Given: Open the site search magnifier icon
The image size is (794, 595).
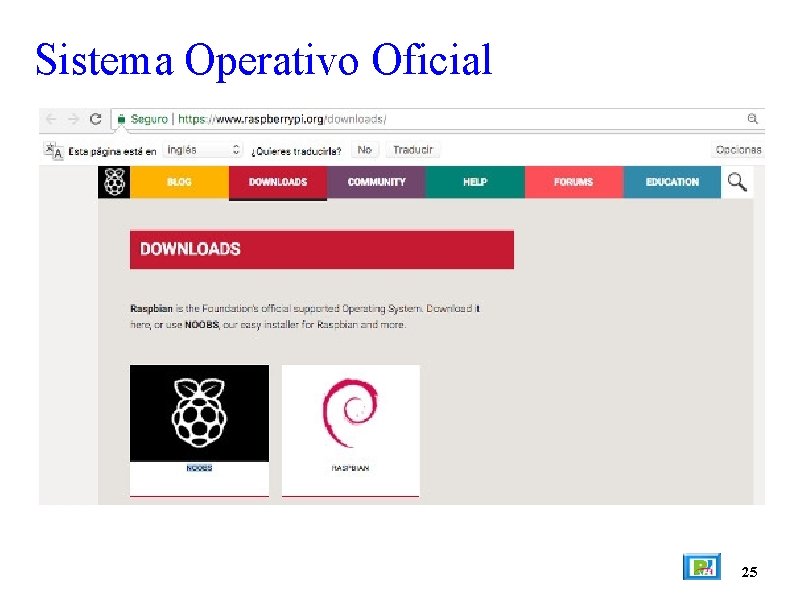Looking at the screenshot, I should pyautogui.click(x=737, y=182).
